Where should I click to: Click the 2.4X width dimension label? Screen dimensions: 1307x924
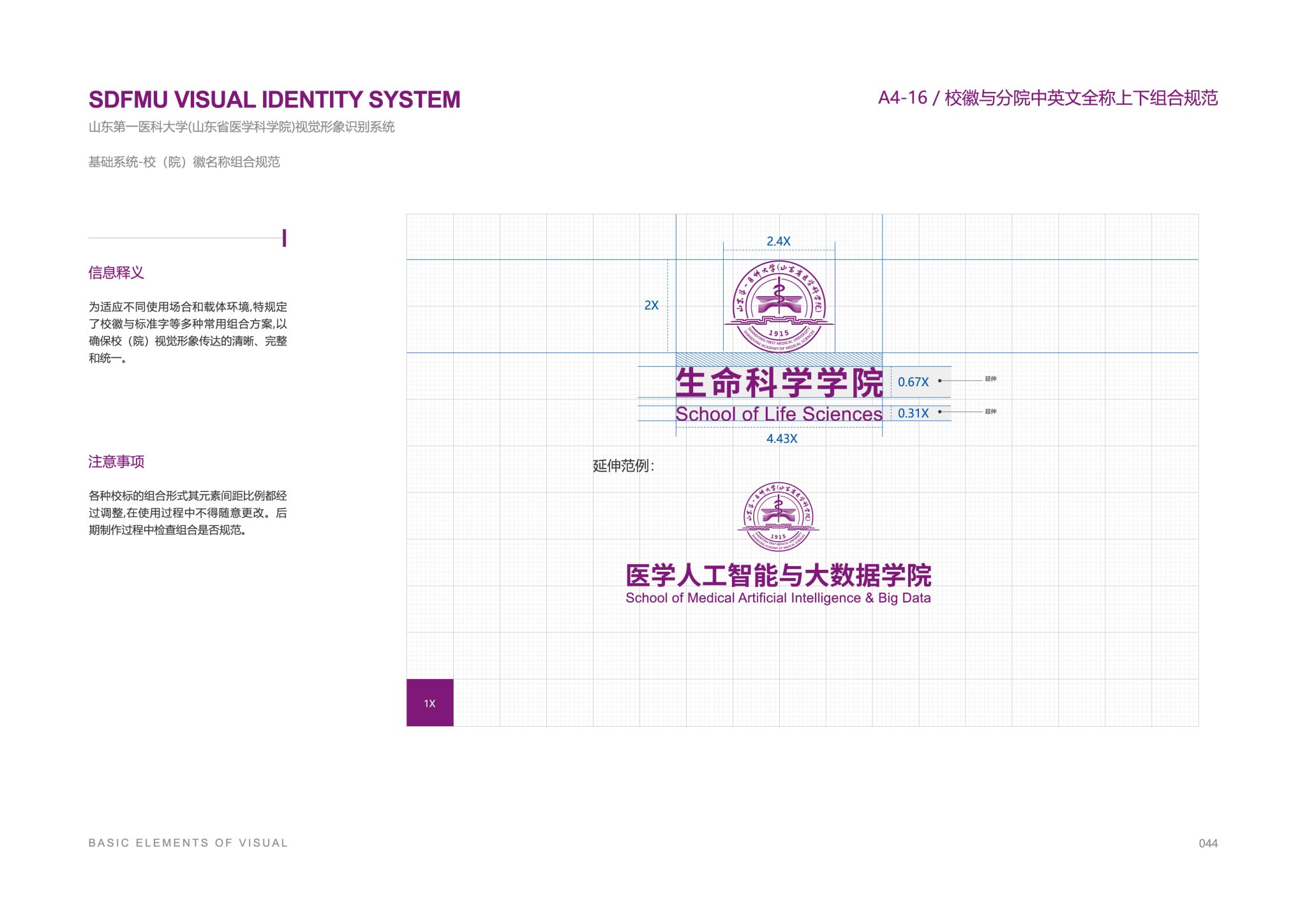pyautogui.click(x=778, y=241)
